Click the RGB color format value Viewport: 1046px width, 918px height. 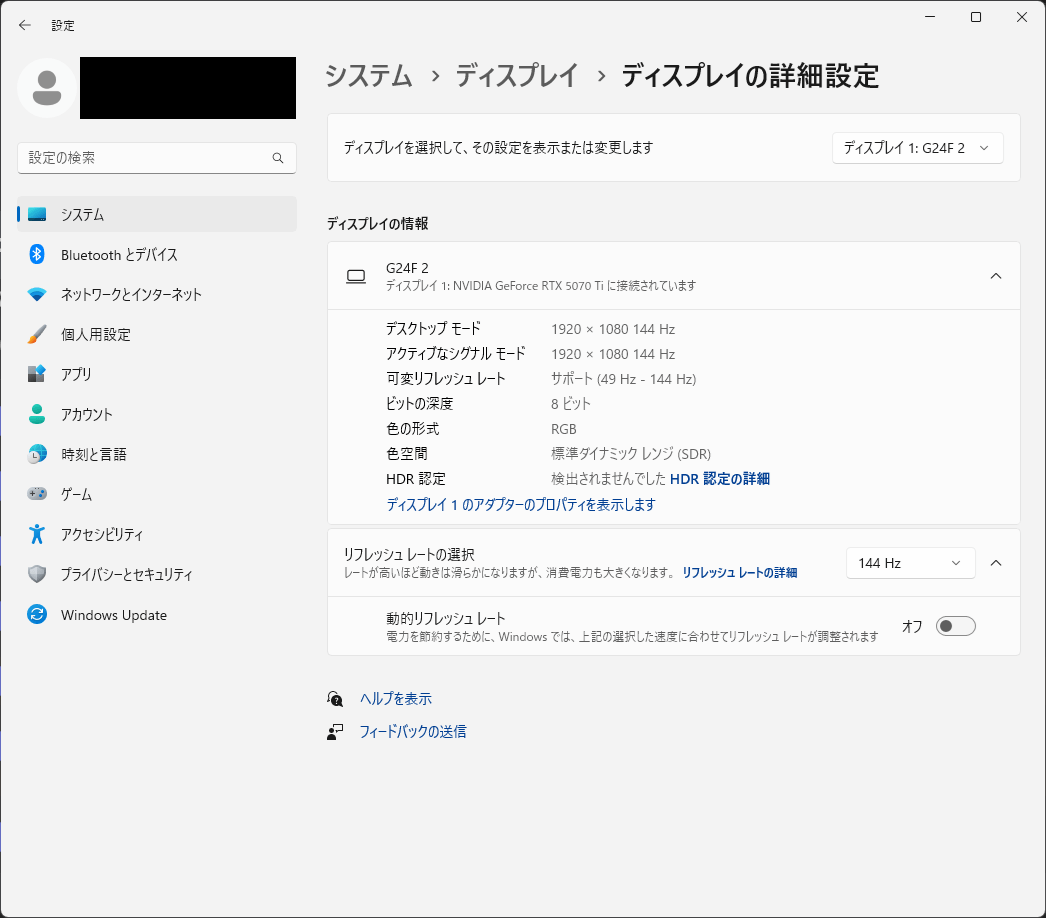[564, 429]
